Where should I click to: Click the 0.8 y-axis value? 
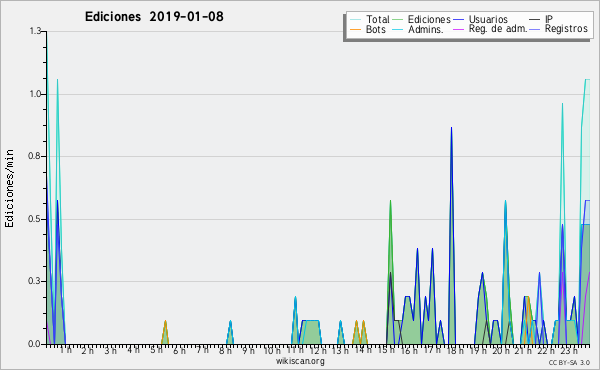(35, 156)
